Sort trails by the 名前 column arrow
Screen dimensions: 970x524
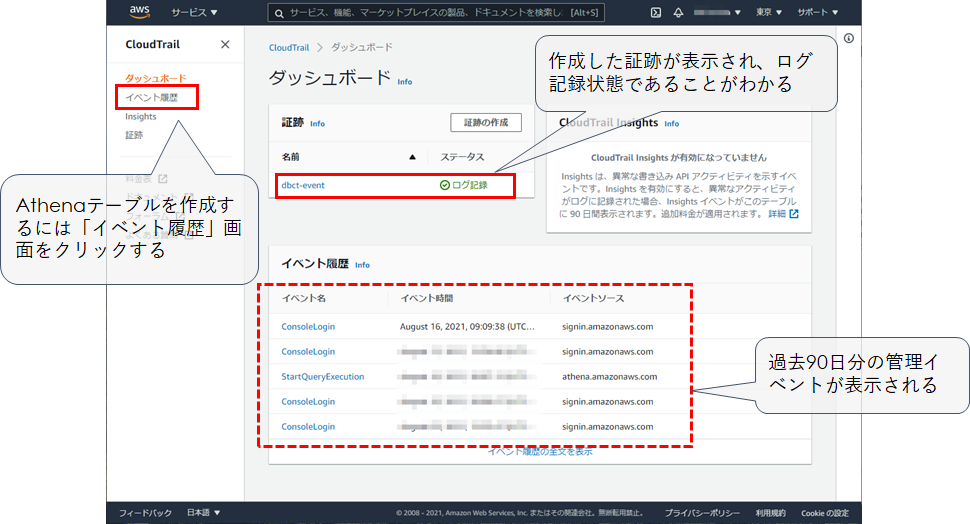coord(412,157)
